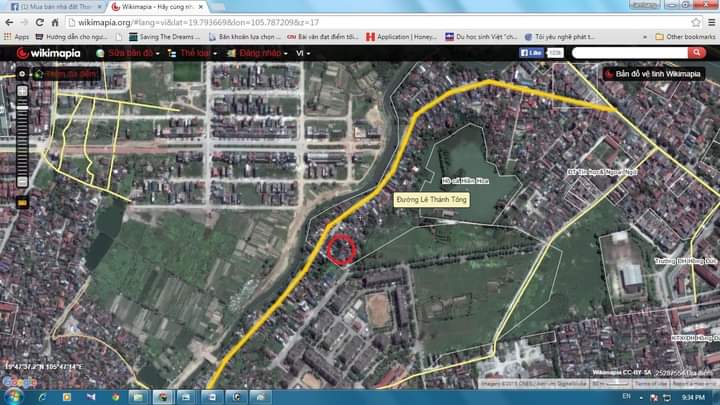Reload the page with refresh icon

point(39,22)
